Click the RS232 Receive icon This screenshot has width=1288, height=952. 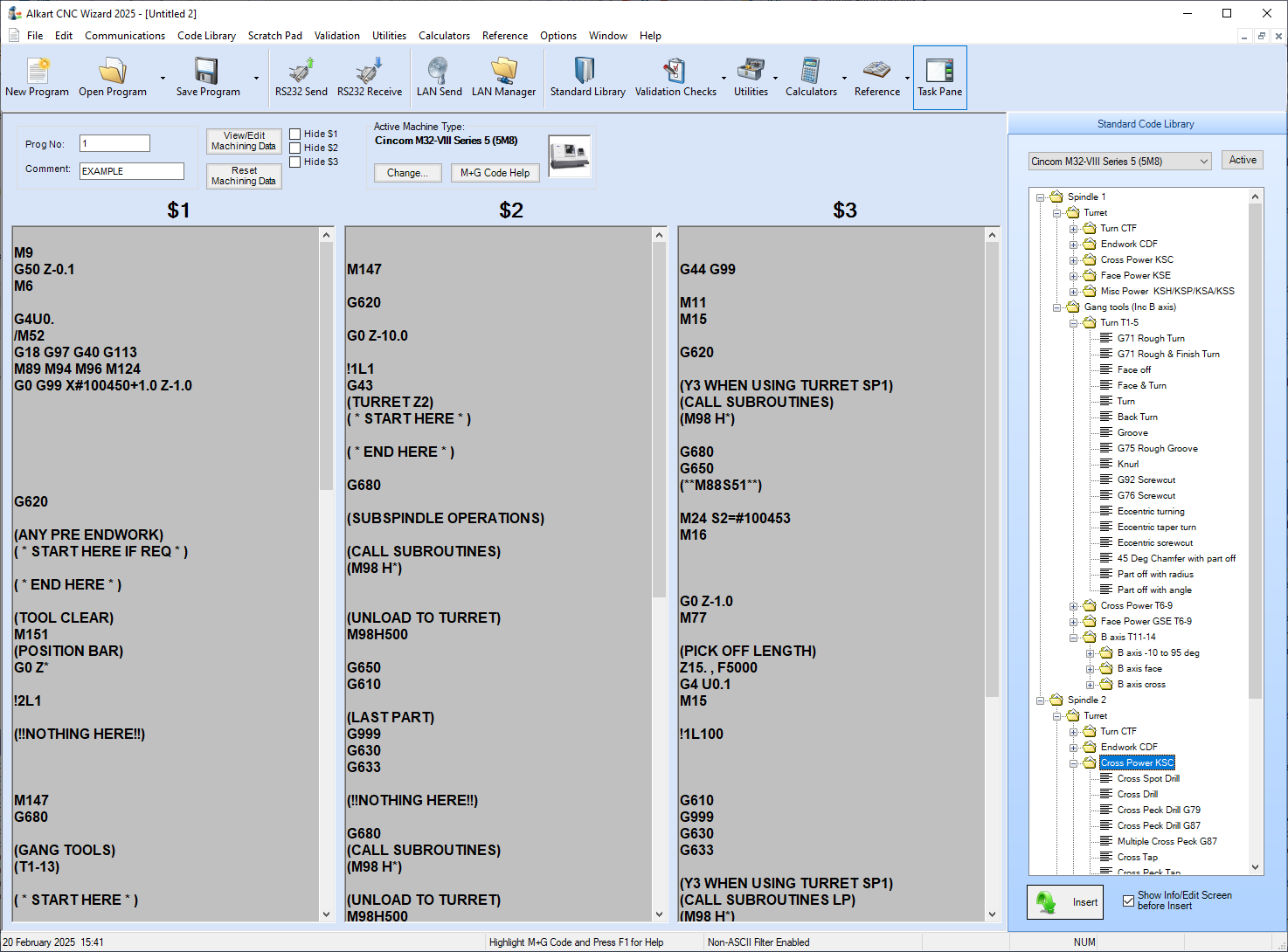pos(370,70)
